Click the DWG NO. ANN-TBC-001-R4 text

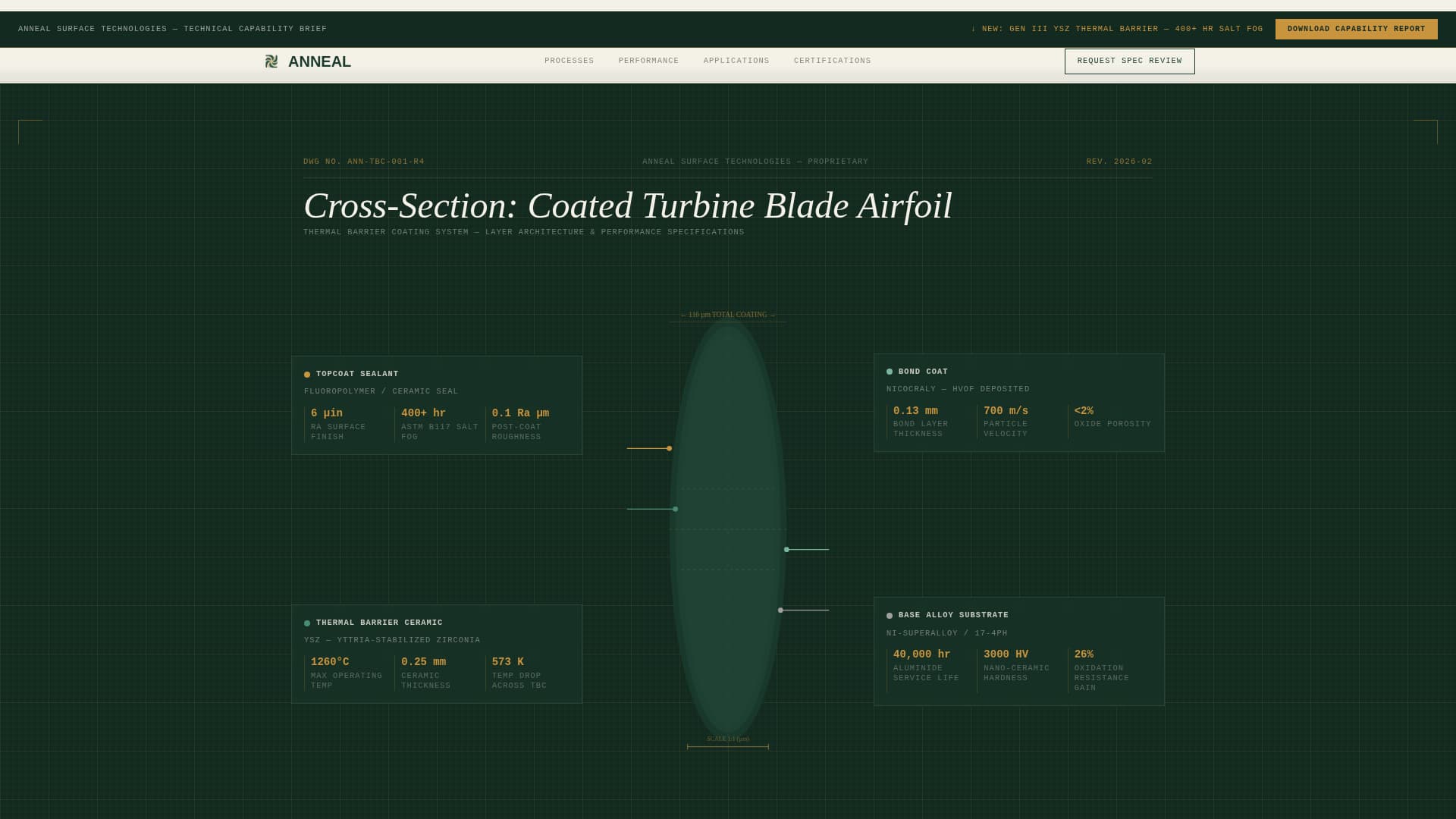coord(362,161)
